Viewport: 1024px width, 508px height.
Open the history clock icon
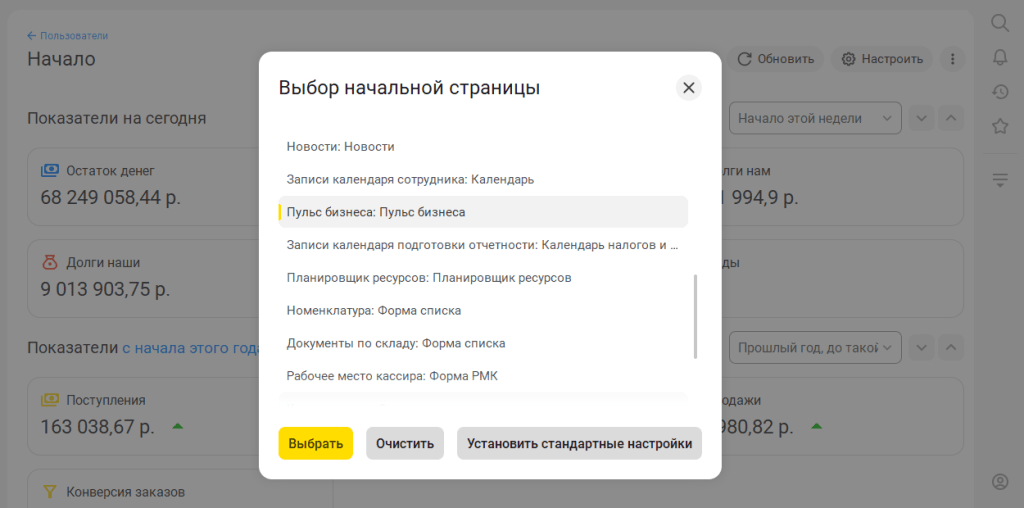tap(999, 92)
